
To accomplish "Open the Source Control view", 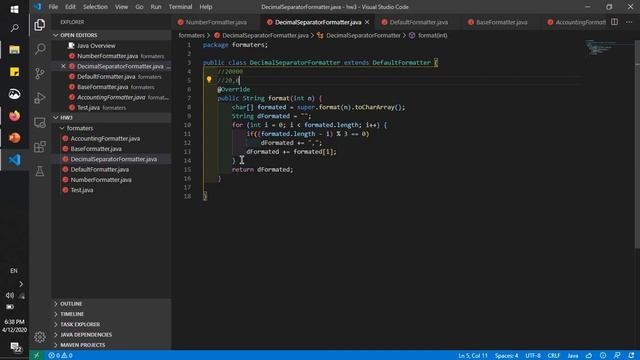I will pyautogui.click(x=40, y=73).
